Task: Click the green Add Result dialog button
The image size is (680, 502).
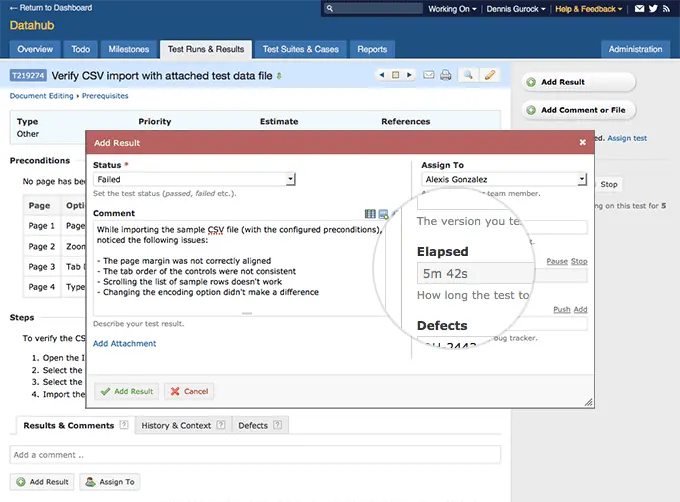Action: click(127, 391)
